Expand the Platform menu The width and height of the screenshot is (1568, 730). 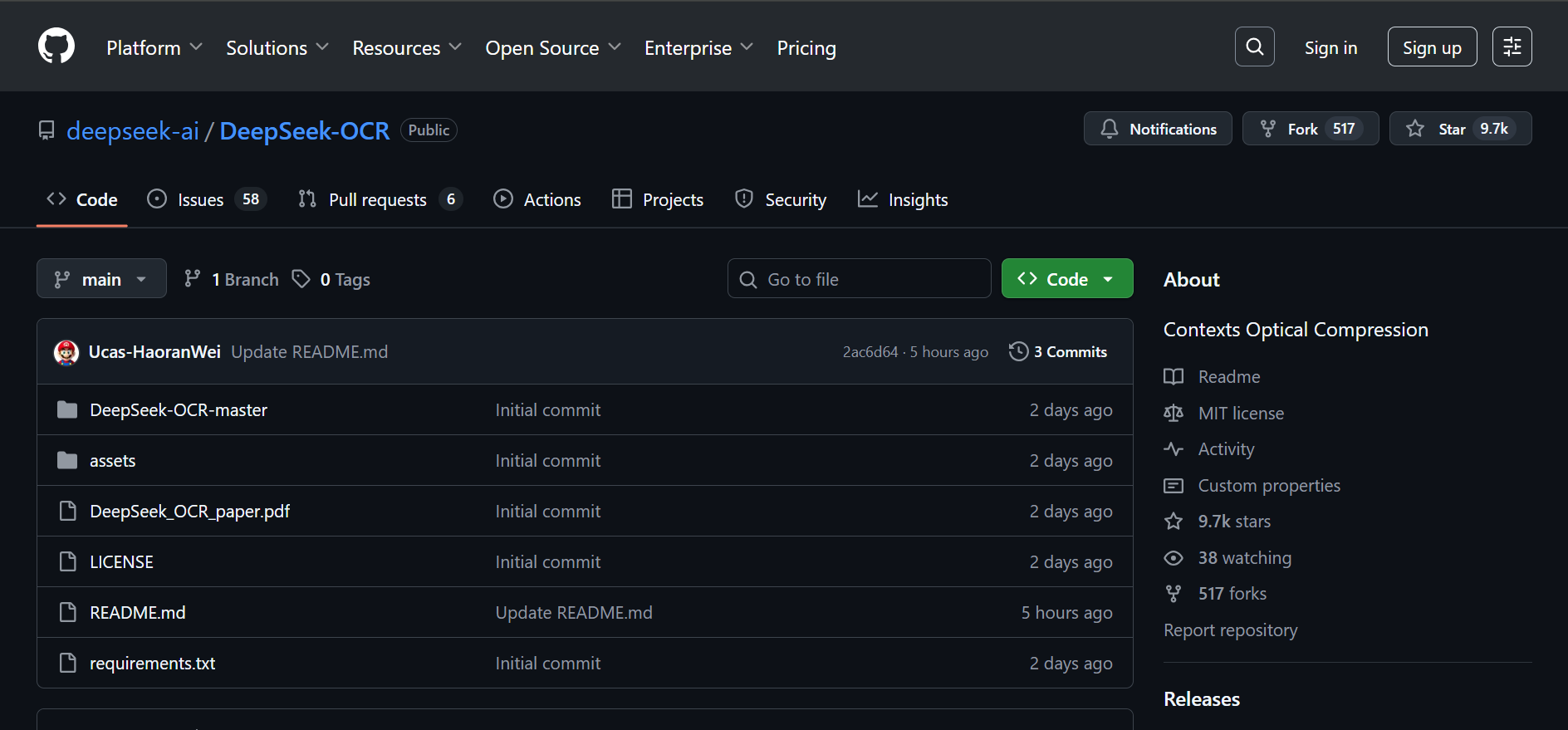(x=154, y=48)
